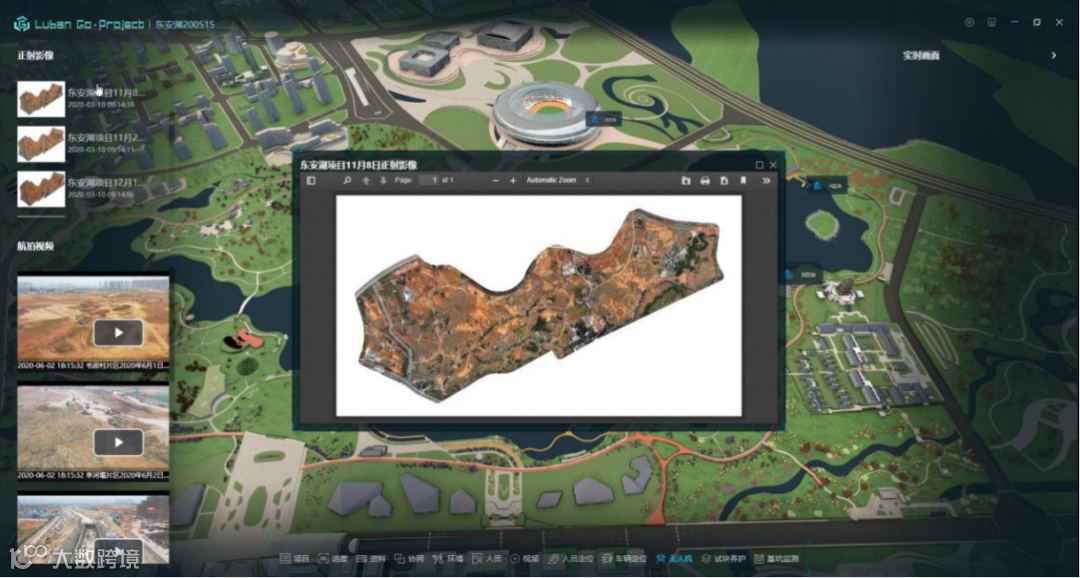Viewport: 1080px width, 578px height.
Task: Print the orthophoto document
Action: tap(705, 180)
